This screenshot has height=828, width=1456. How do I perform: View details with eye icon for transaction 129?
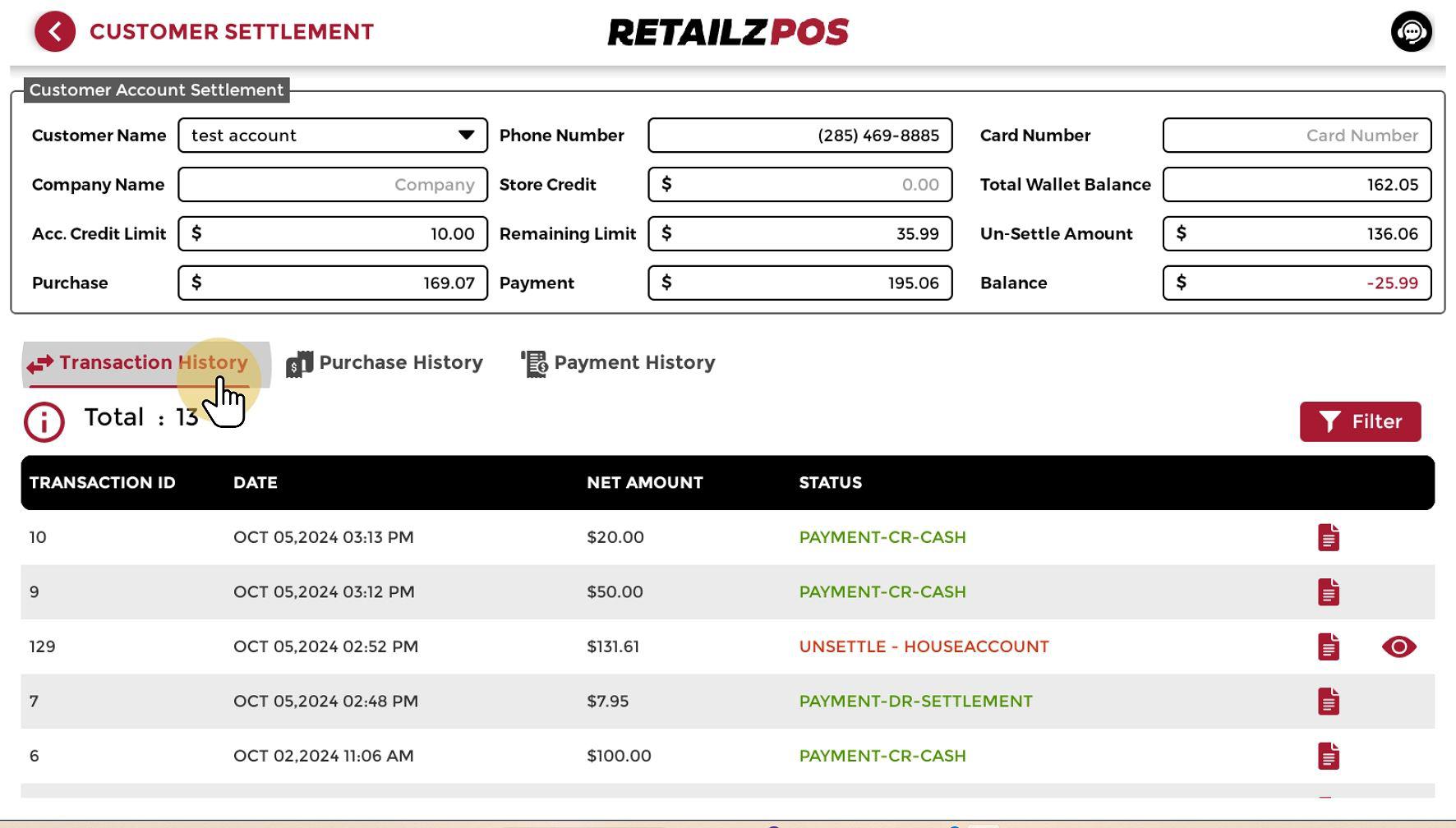coord(1398,646)
